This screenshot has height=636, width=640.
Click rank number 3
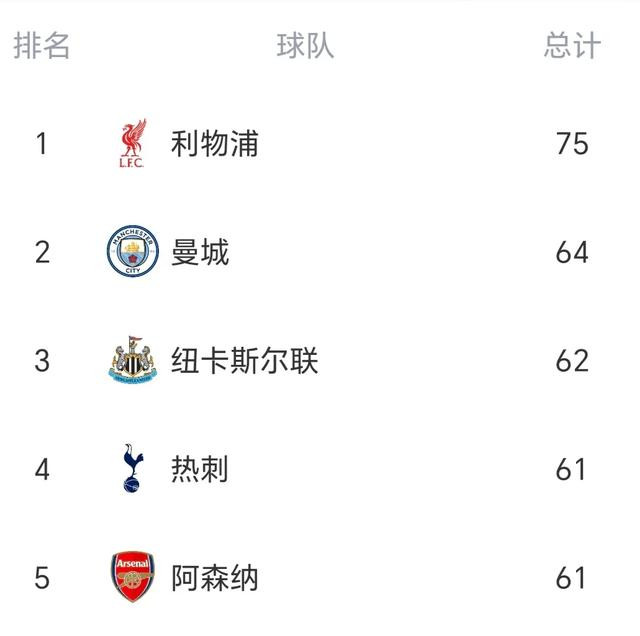(42, 361)
